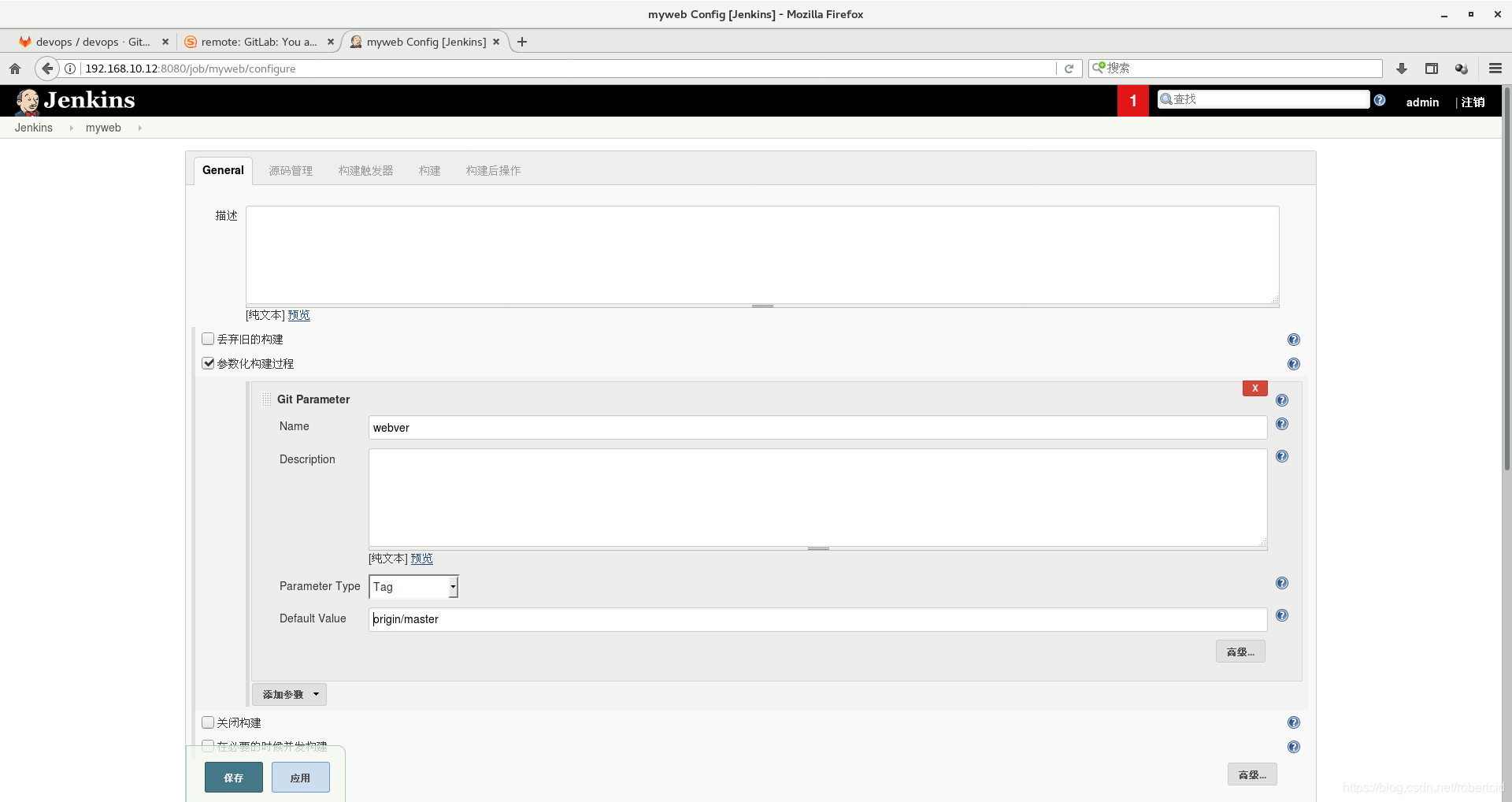Screen dimensions: 1512x802
Task: Click the '保存' save button
Action: (234, 778)
